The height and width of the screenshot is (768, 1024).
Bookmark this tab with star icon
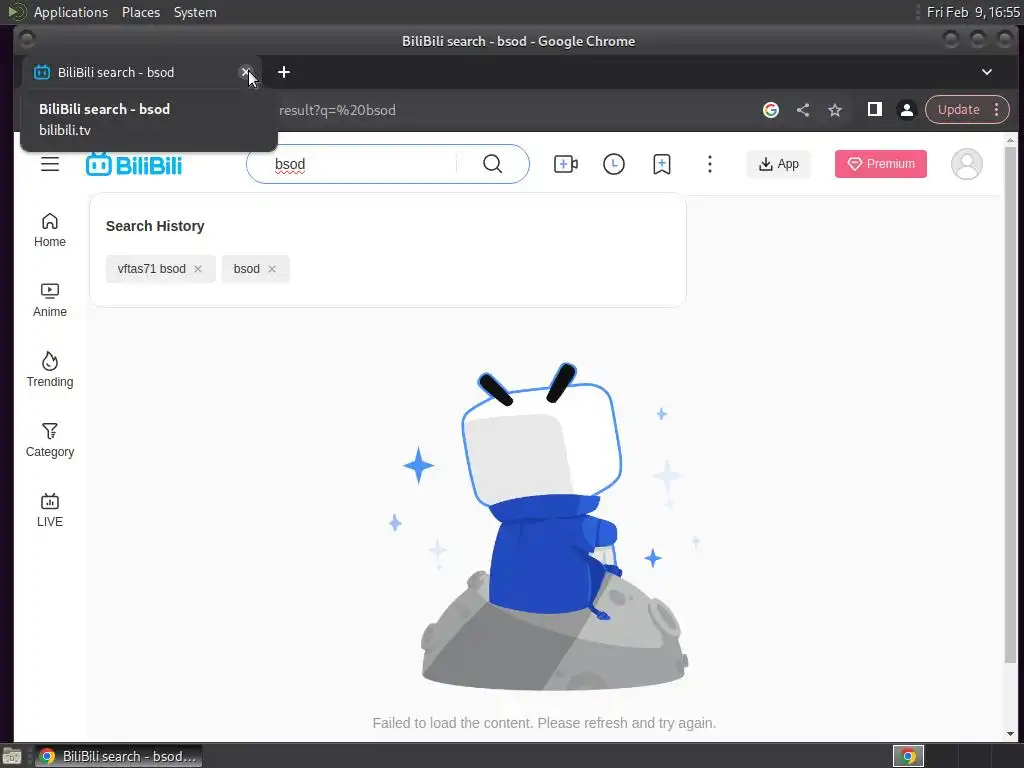point(835,110)
